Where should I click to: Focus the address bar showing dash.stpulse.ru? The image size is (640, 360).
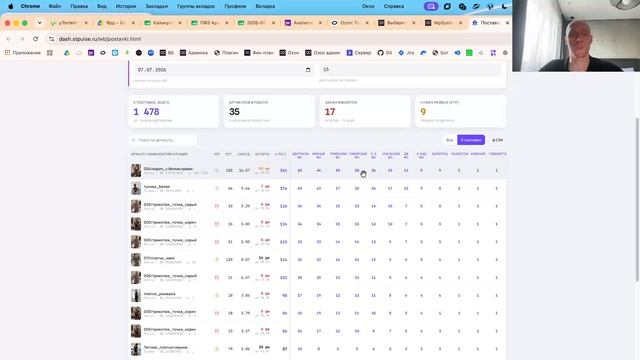click(278, 39)
